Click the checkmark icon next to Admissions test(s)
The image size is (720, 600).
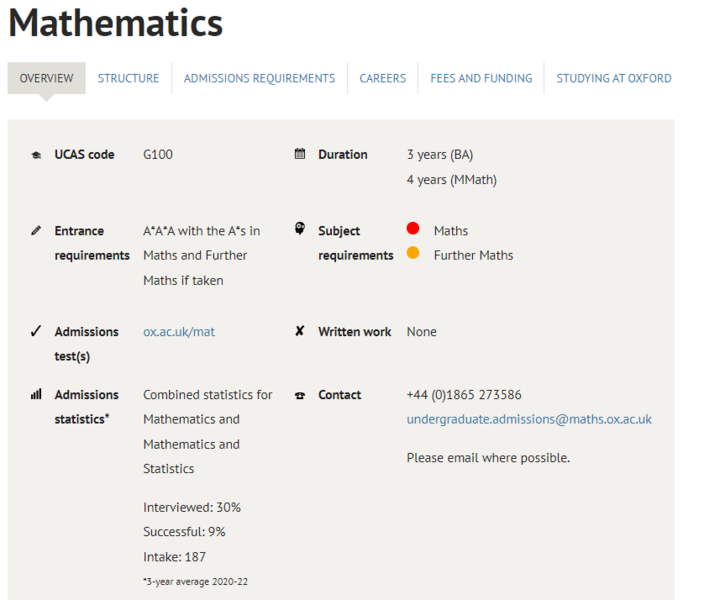[x=36, y=331]
